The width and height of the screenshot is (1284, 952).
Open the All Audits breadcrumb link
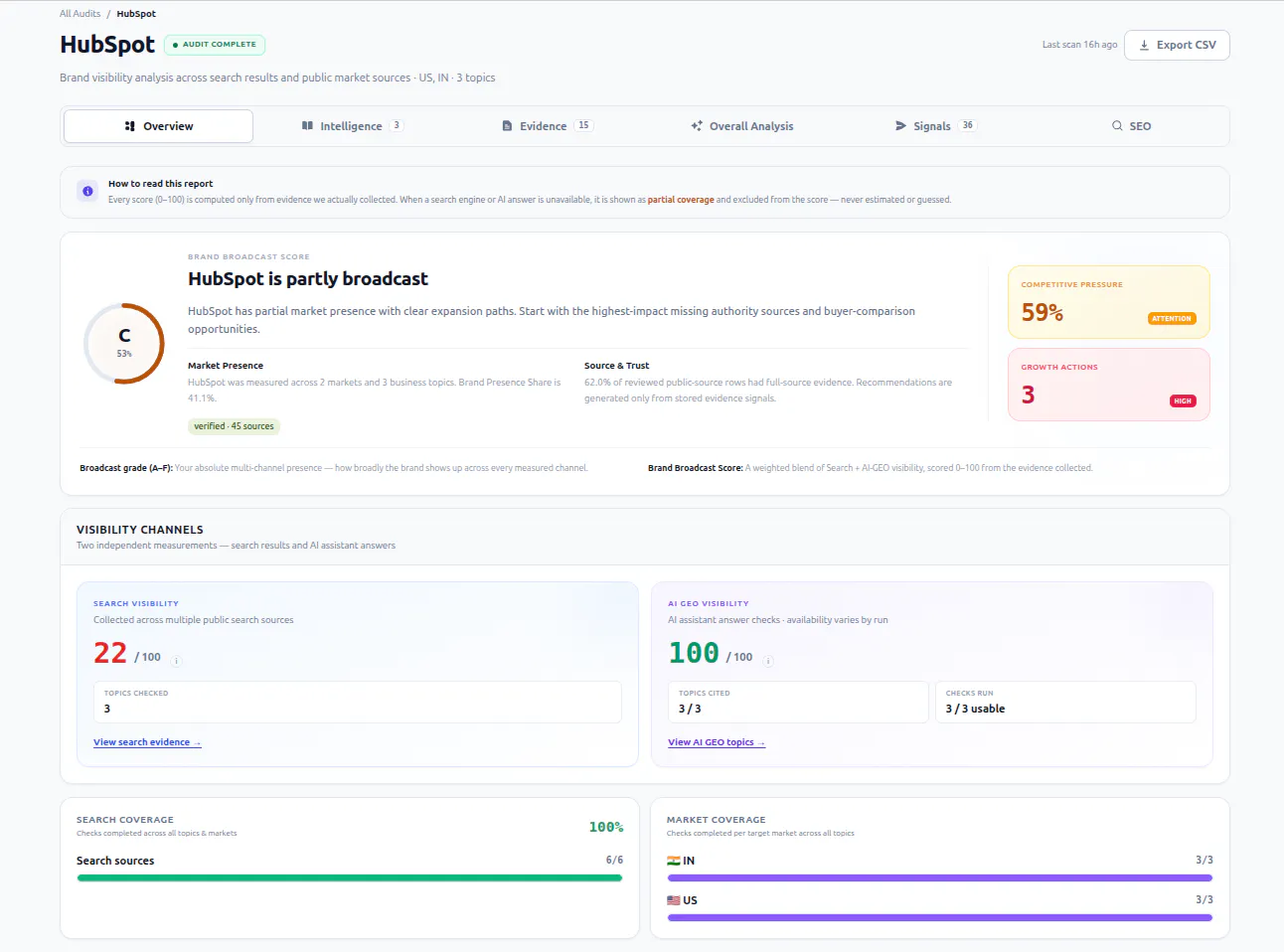click(80, 14)
